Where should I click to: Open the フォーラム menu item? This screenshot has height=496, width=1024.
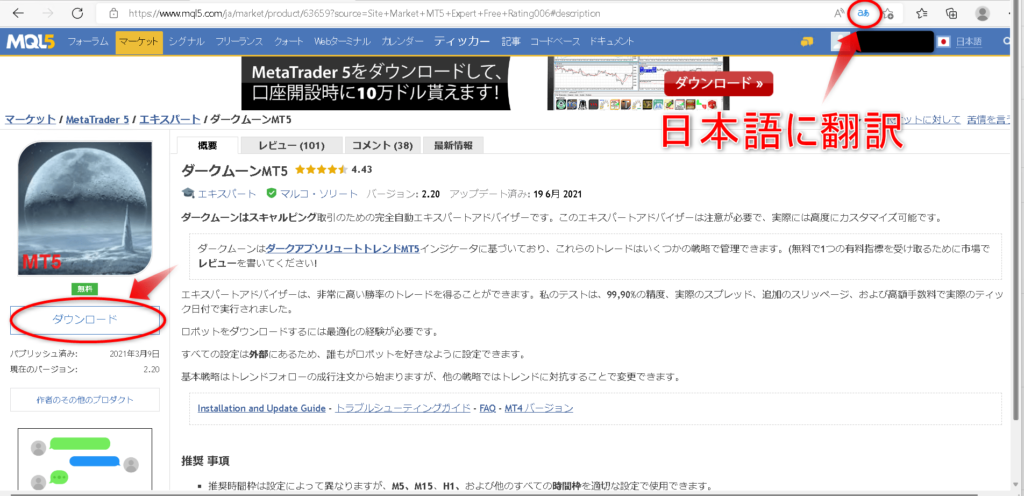pos(88,42)
